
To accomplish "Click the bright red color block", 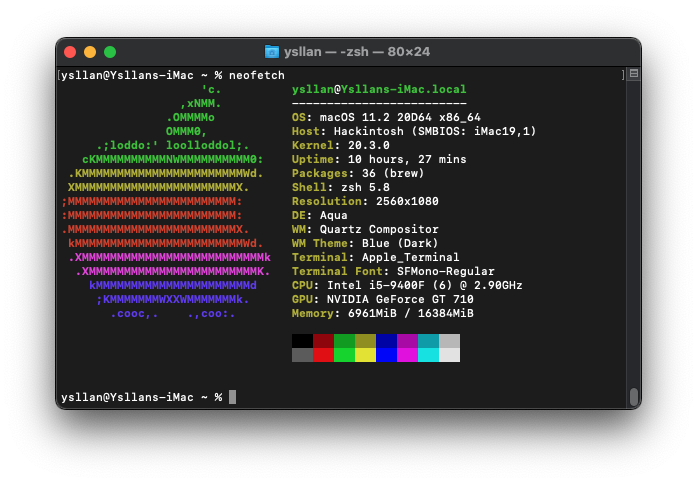I will (323, 355).
